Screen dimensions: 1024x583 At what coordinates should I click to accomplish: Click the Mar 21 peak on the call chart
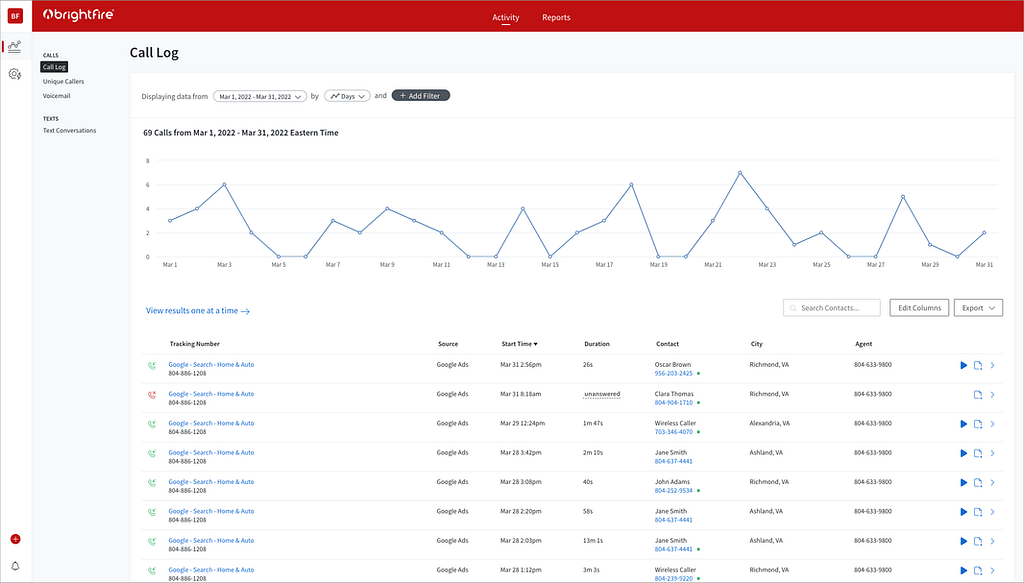[740, 174]
